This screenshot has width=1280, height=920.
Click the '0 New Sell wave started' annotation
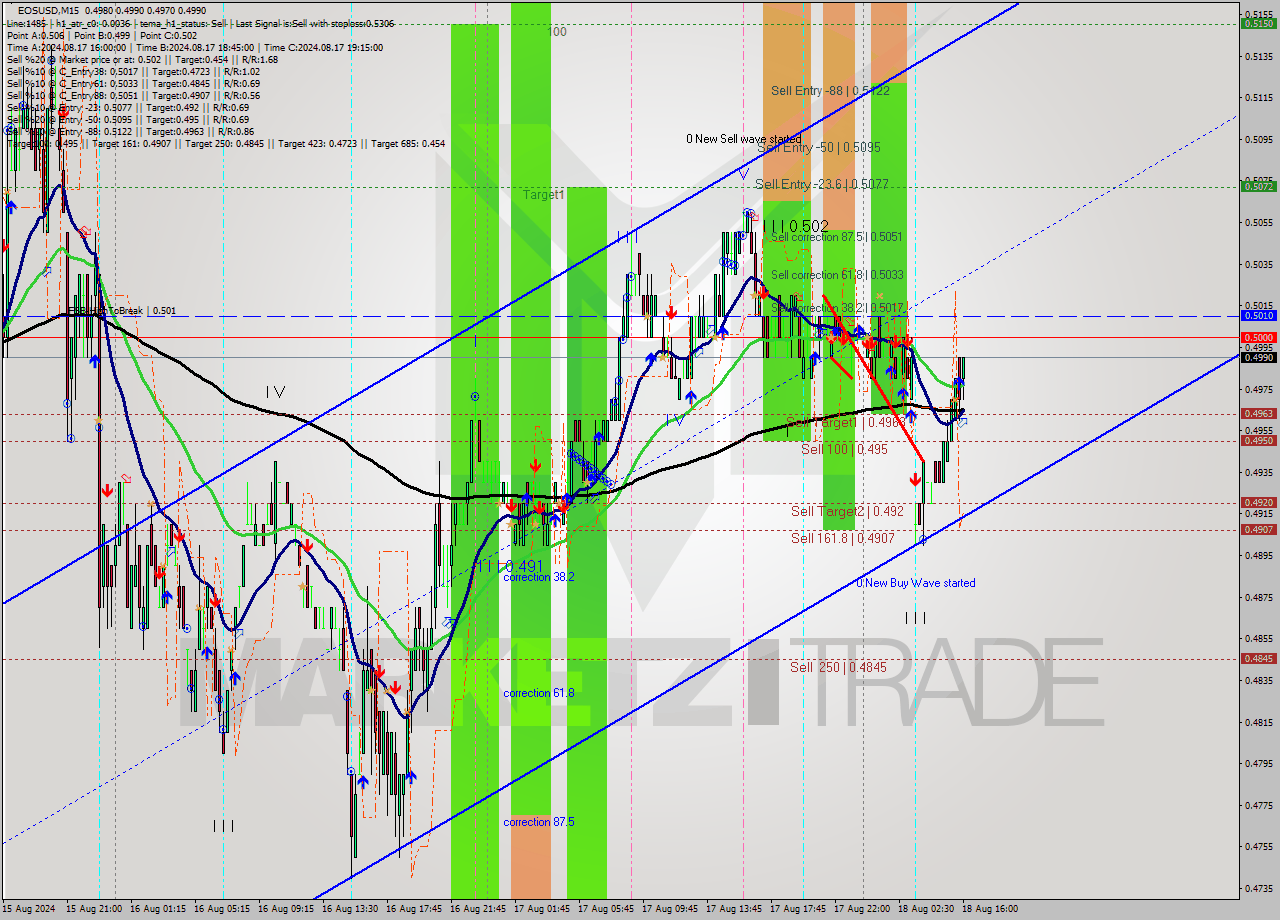pos(743,138)
